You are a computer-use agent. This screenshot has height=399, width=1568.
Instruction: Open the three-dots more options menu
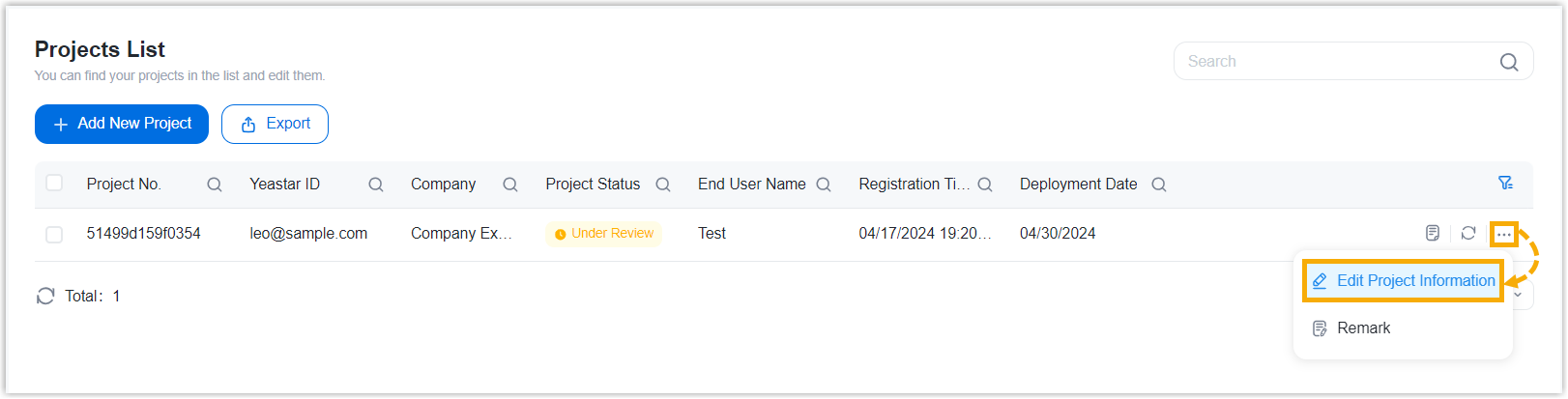1504,234
